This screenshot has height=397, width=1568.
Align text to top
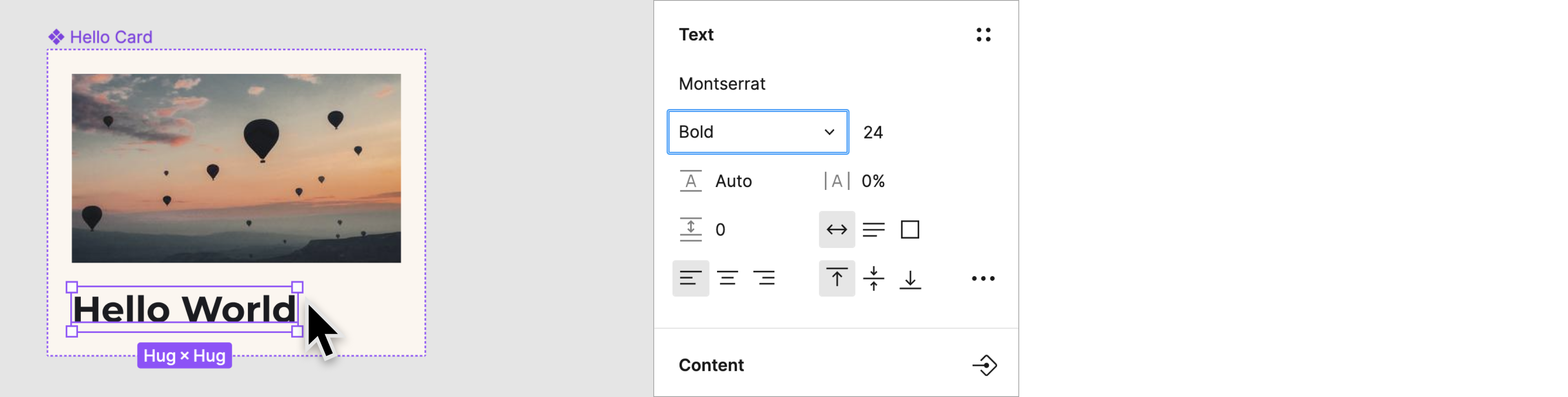(x=837, y=278)
